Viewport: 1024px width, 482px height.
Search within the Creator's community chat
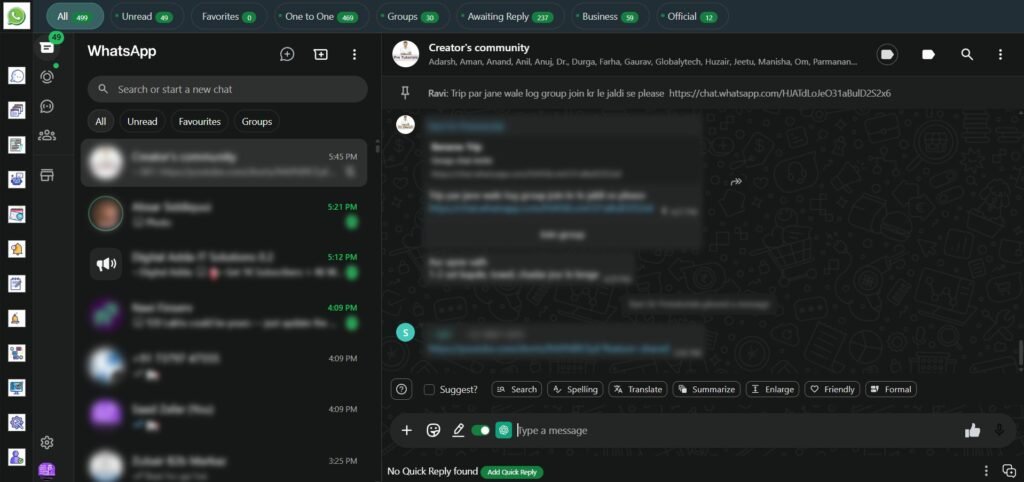pos(967,54)
